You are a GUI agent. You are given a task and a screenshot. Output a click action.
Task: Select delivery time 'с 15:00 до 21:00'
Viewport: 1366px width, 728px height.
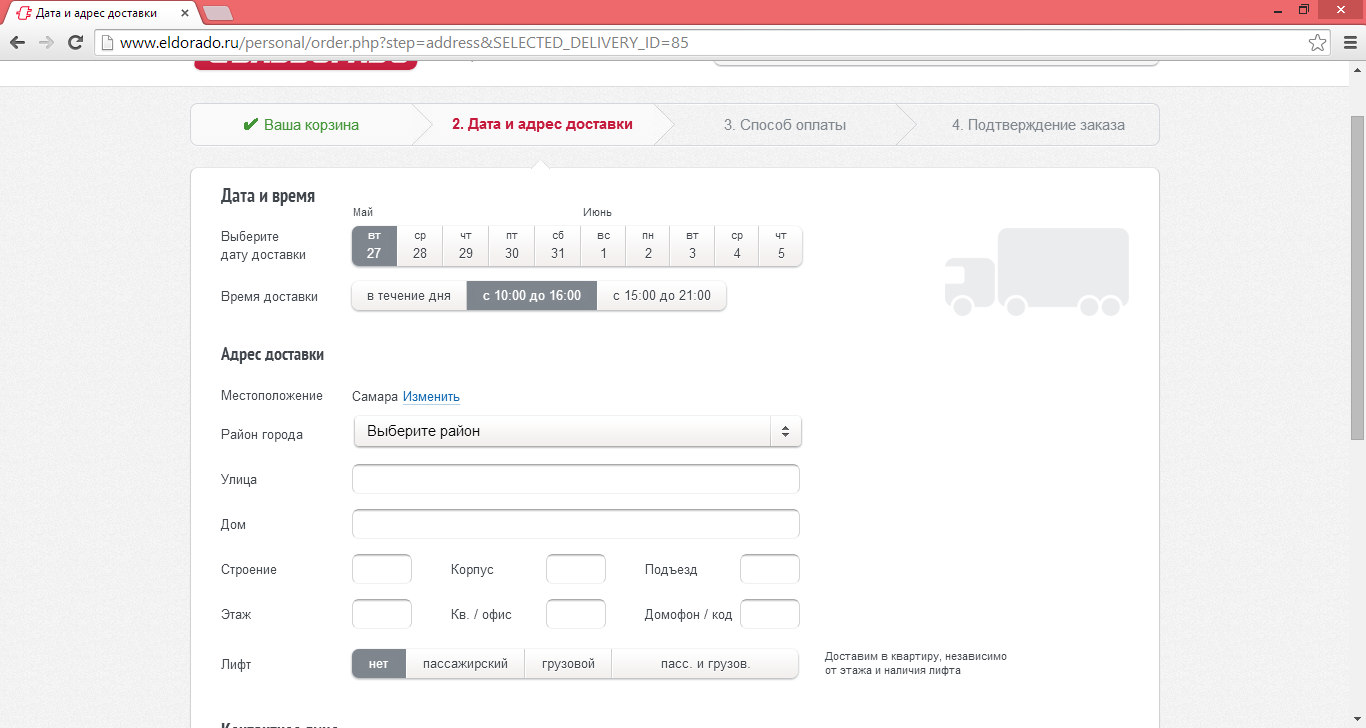pyautogui.click(x=662, y=296)
